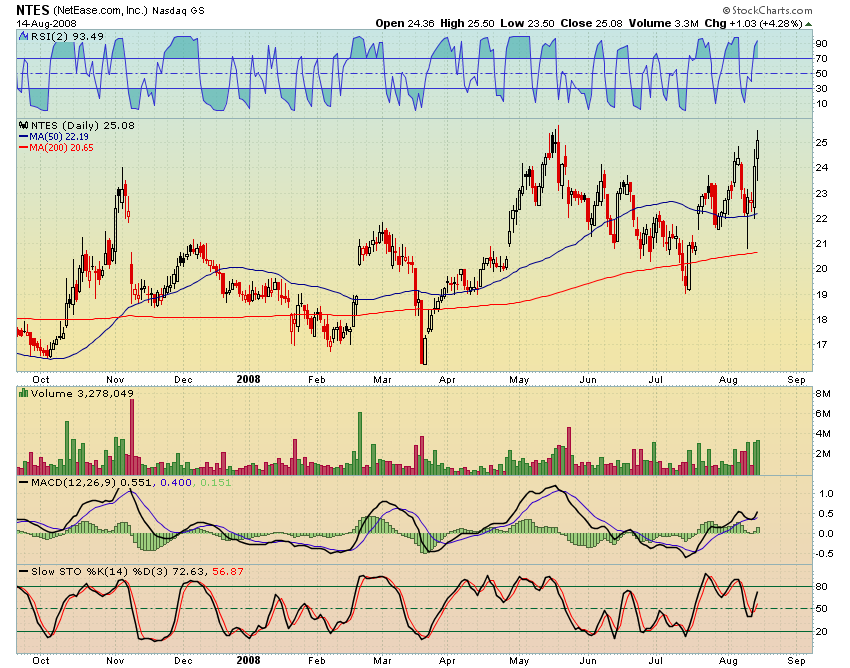The width and height of the screenshot is (850, 668).
Task: Click the bold 2008 label under the price panel
Action: point(248,380)
